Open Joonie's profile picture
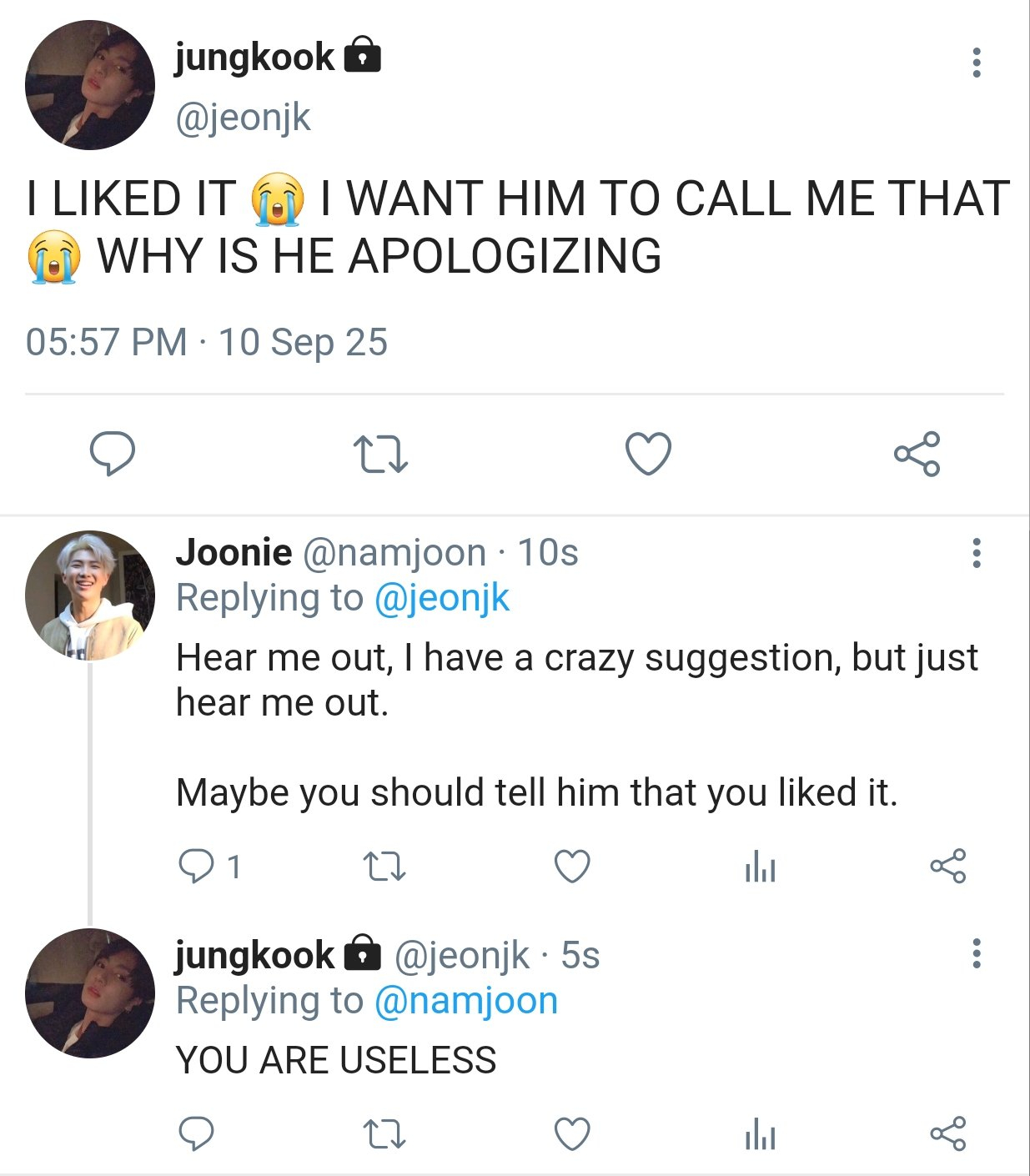The image size is (1030, 1176). click(x=90, y=596)
